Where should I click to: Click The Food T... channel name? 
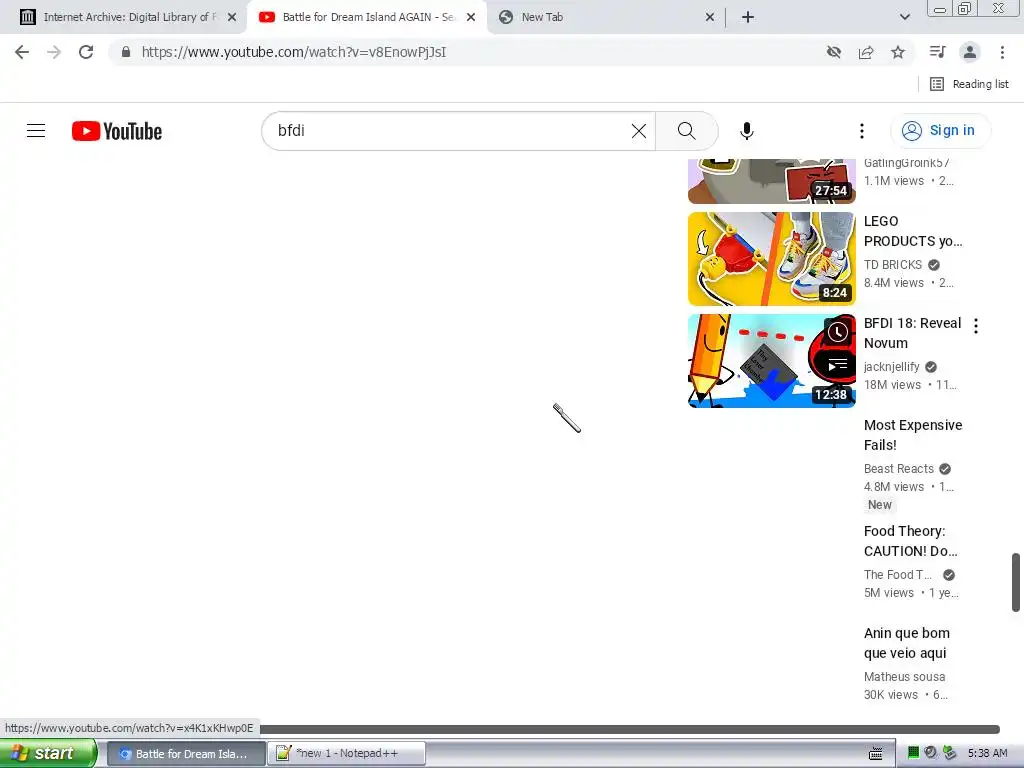coord(898,575)
